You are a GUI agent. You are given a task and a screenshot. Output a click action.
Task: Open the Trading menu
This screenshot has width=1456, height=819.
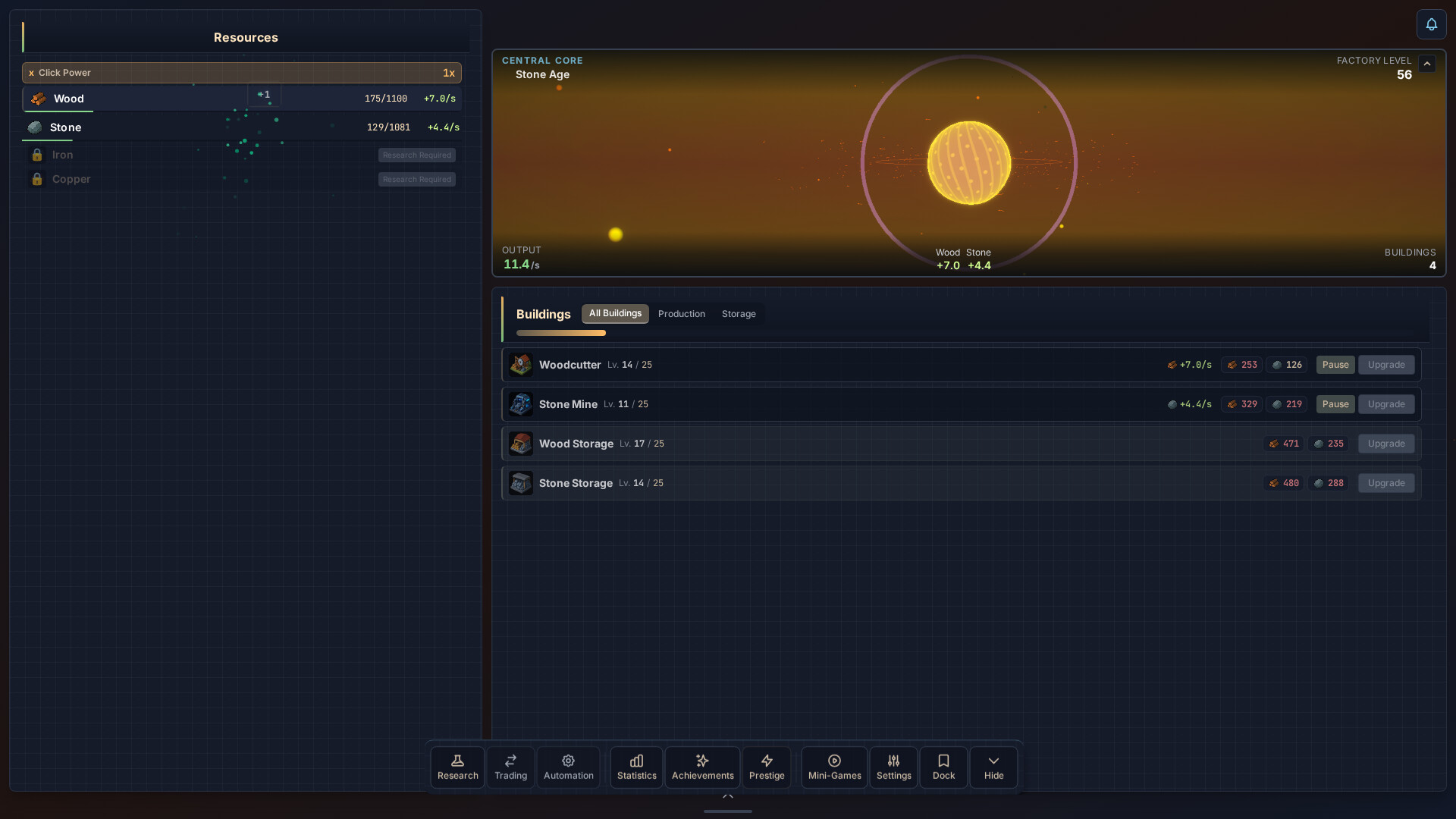[510, 767]
